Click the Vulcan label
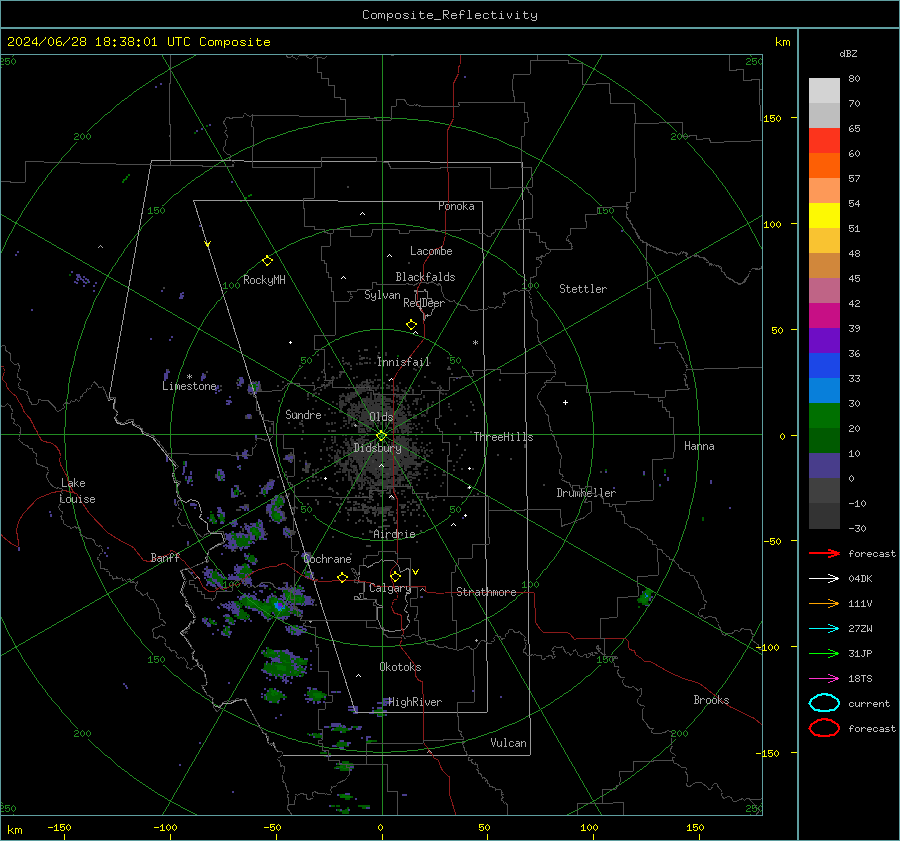900x841 pixels. (x=508, y=743)
